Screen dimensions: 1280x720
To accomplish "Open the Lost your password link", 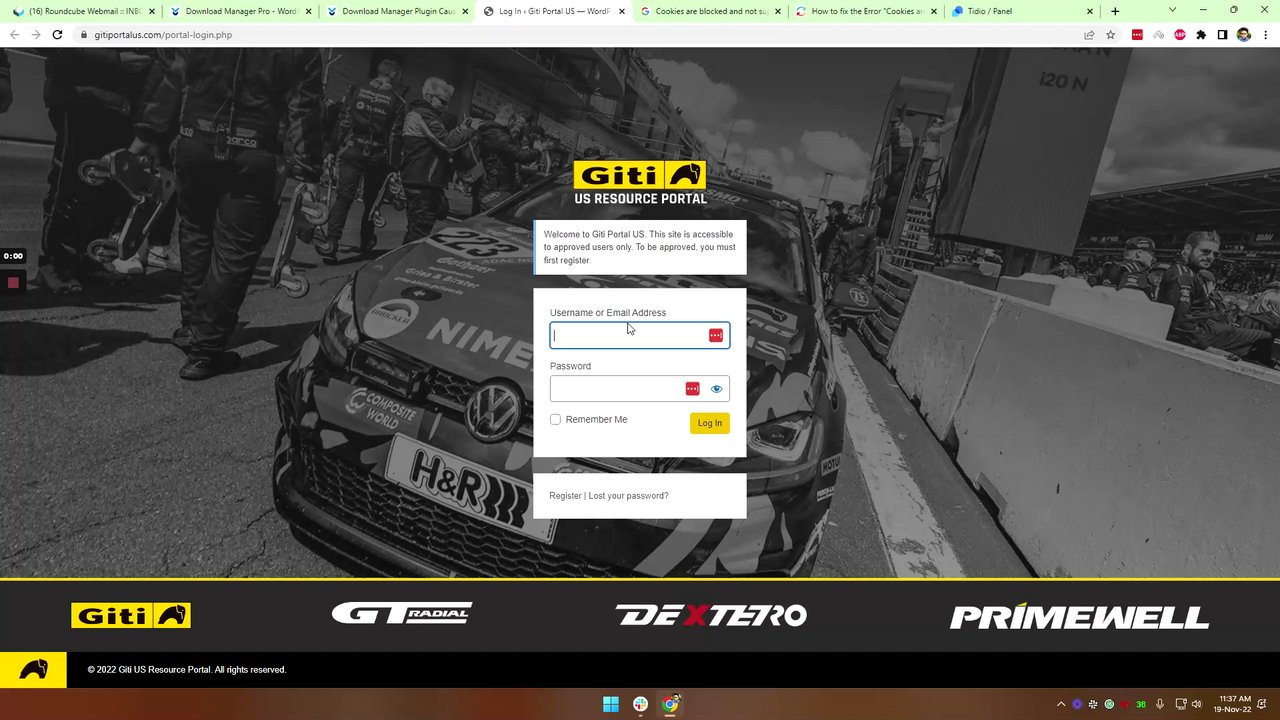I will (628, 496).
